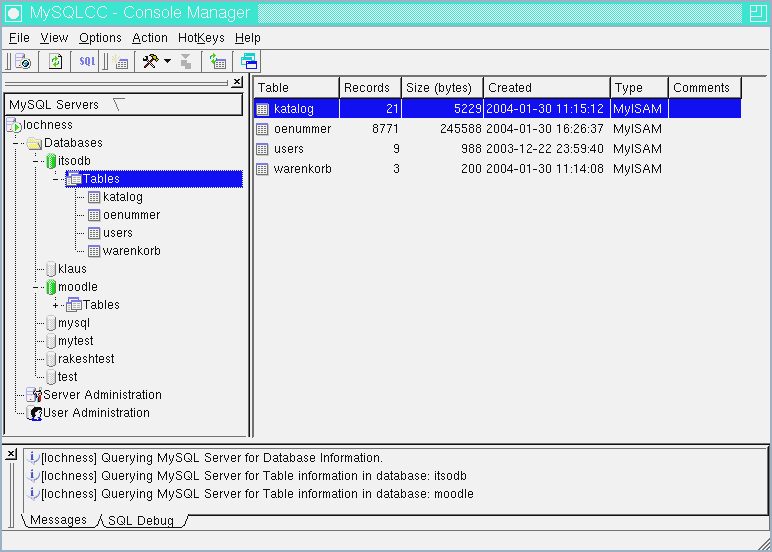Select the oenummer row in table list
Viewport: 772px width, 552px height.
coord(302,129)
